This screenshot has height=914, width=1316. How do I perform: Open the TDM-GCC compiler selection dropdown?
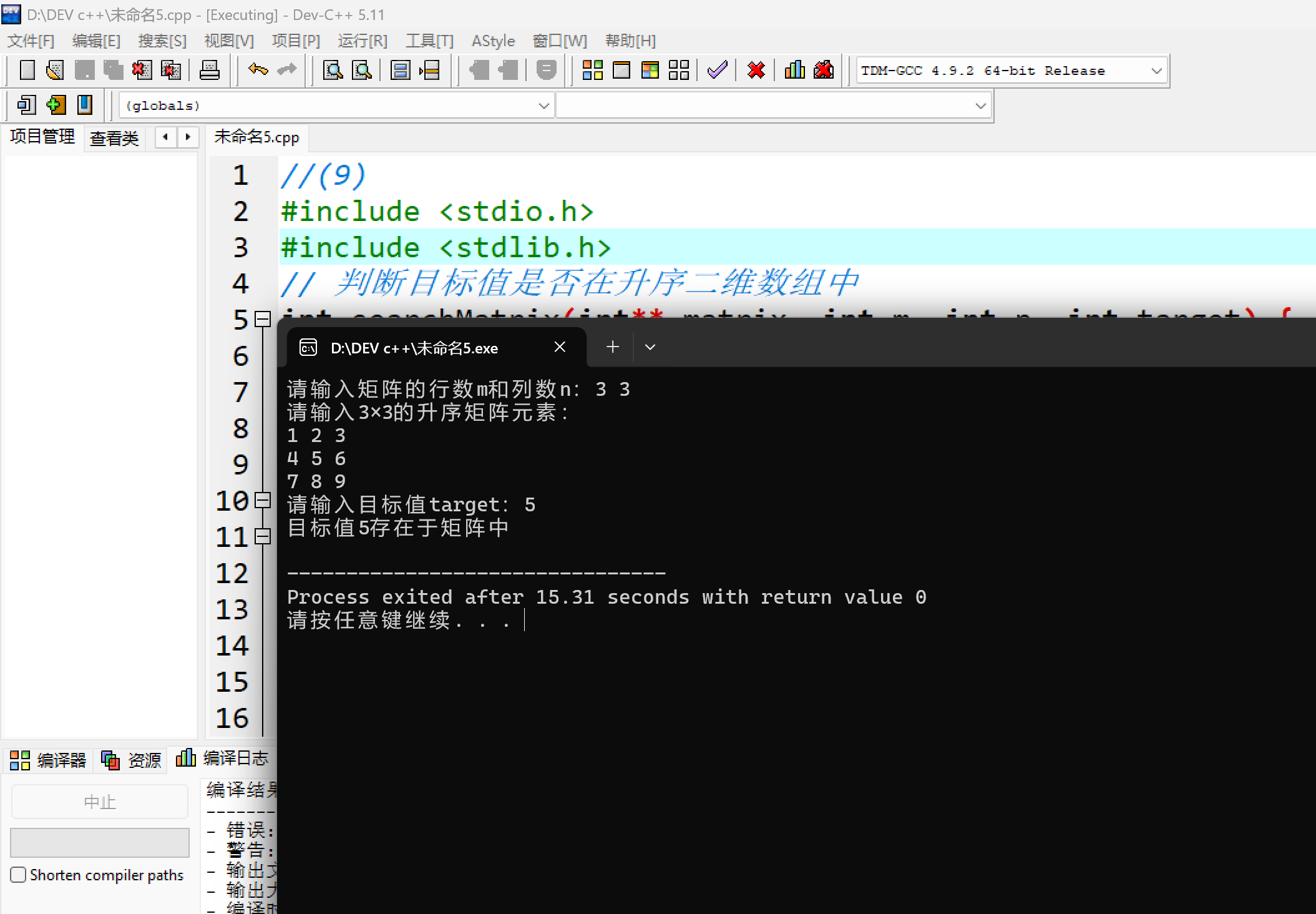1156,71
